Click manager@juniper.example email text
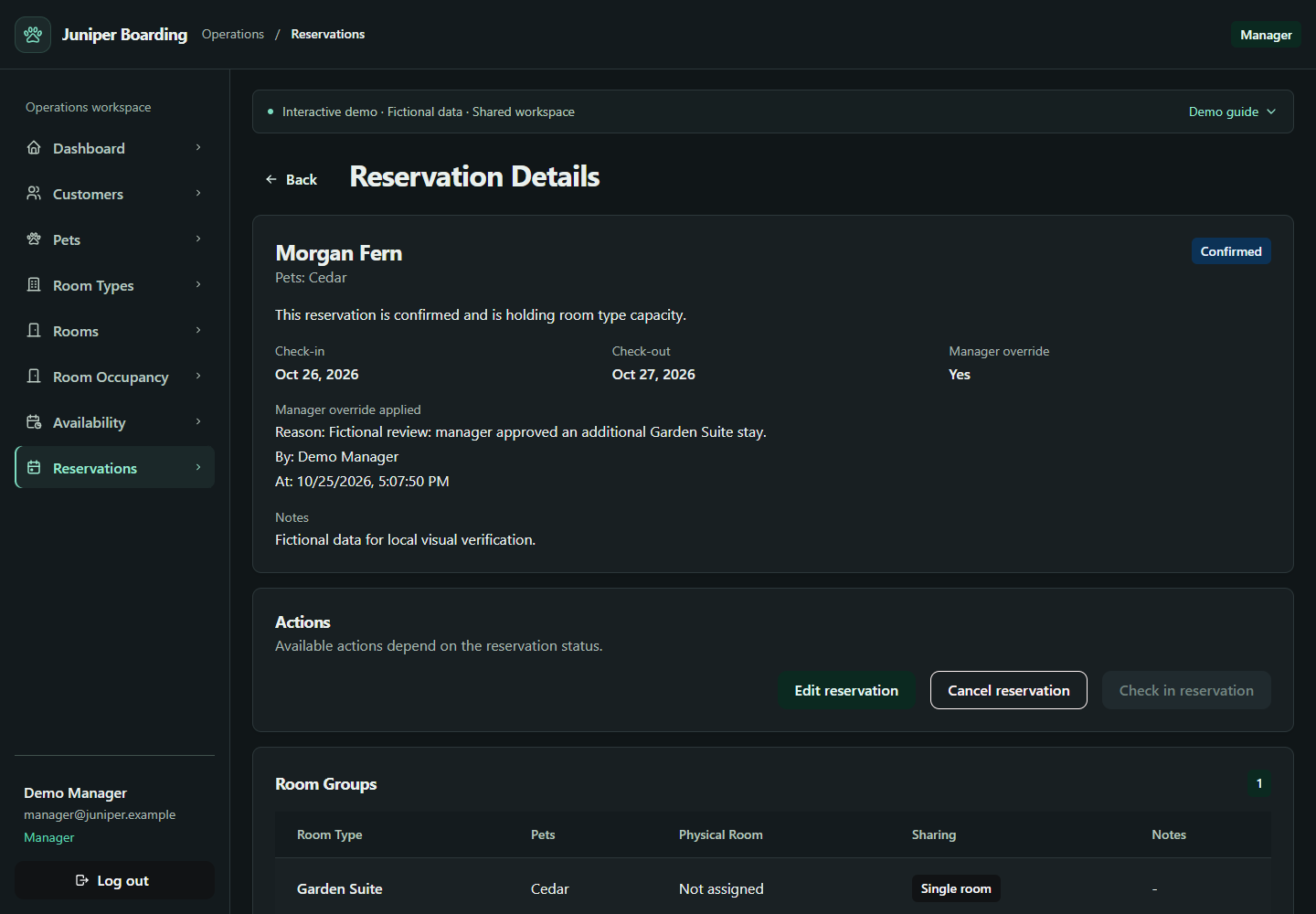 click(100, 814)
